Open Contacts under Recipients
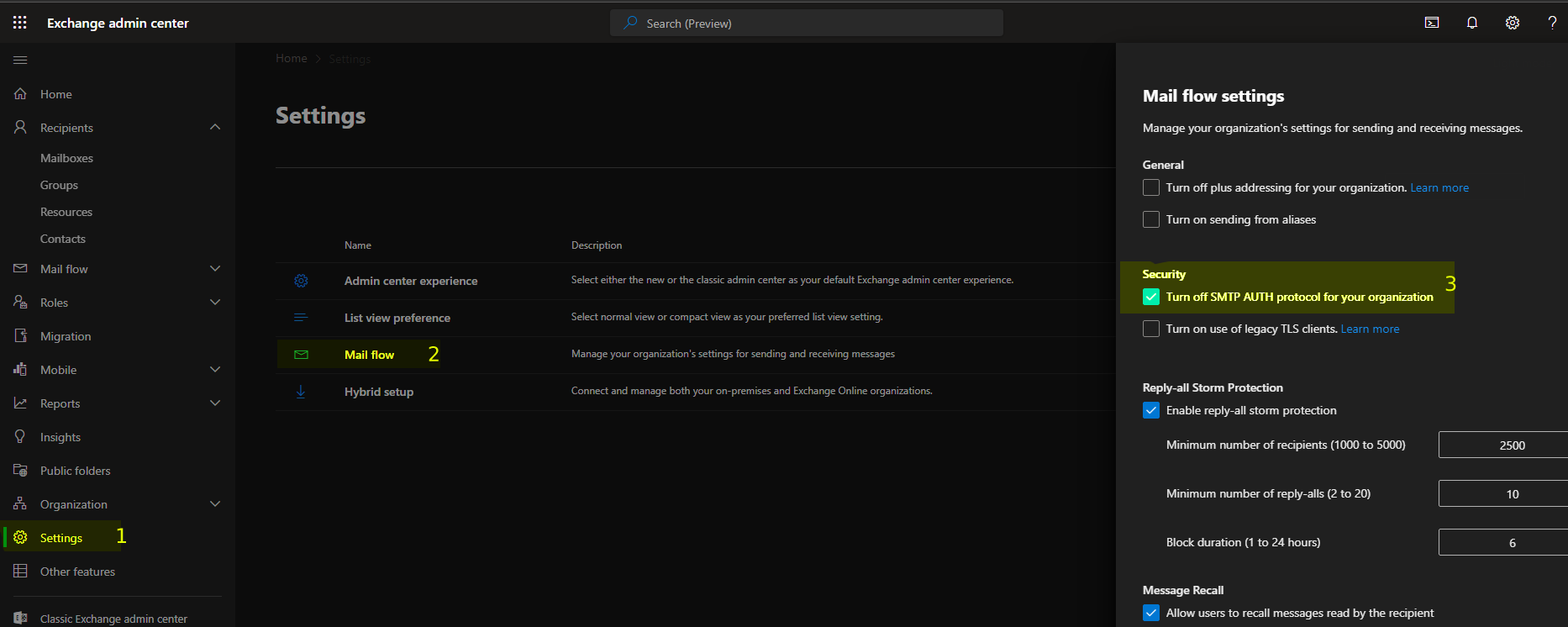Image resolution: width=1568 pixels, height=627 pixels. (x=63, y=239)
